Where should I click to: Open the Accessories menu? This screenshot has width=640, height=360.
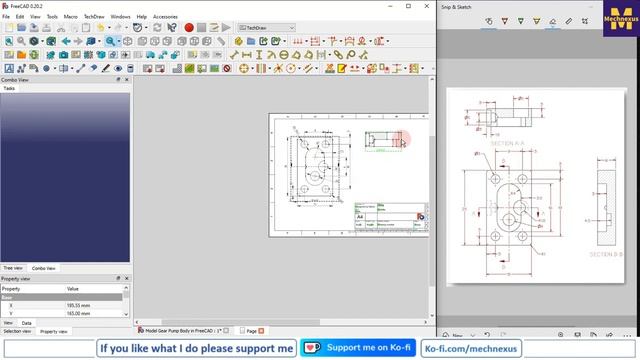click(x=165, y=17)
